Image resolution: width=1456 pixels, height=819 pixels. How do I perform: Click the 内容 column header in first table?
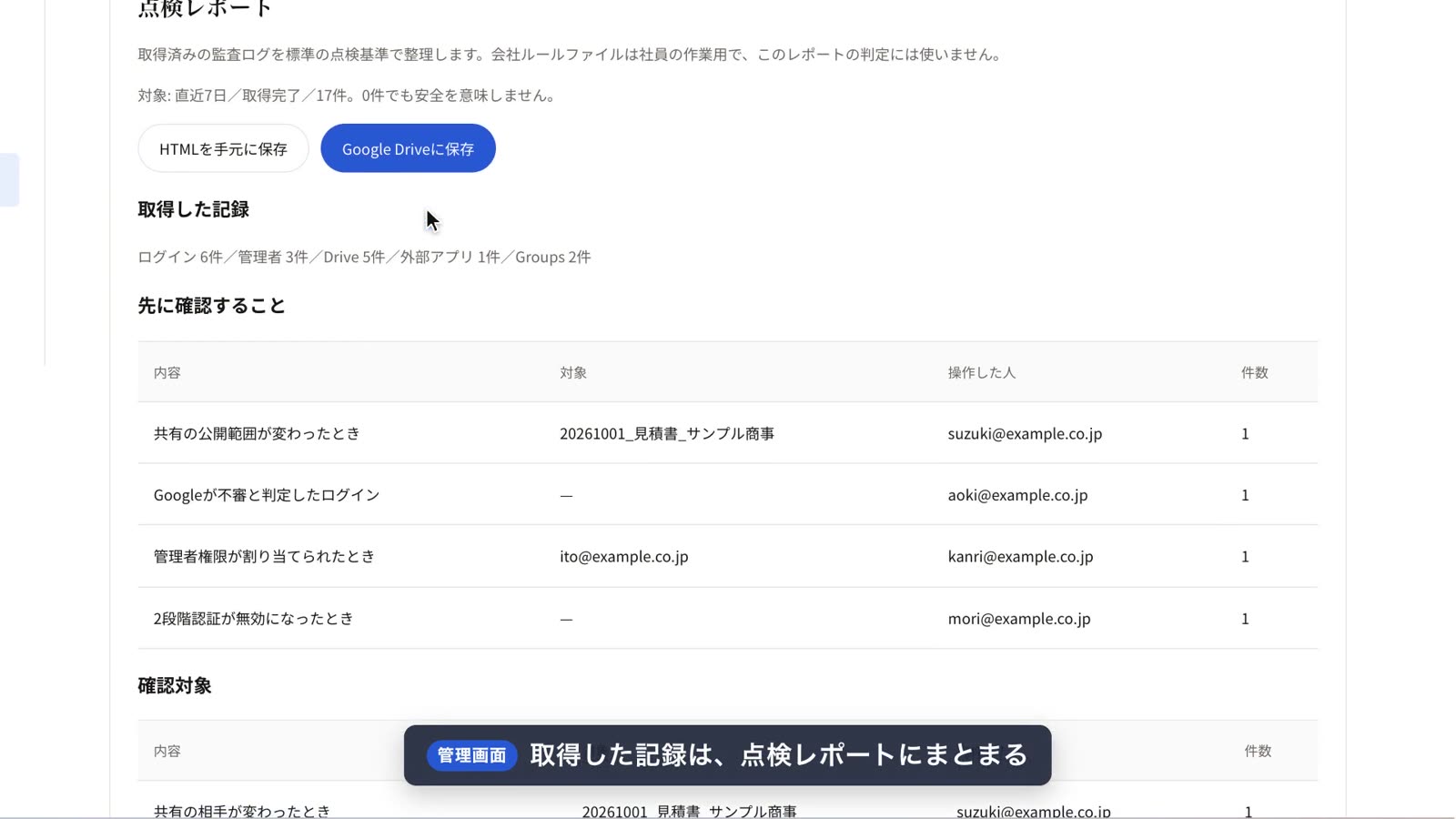pos(167,372)
